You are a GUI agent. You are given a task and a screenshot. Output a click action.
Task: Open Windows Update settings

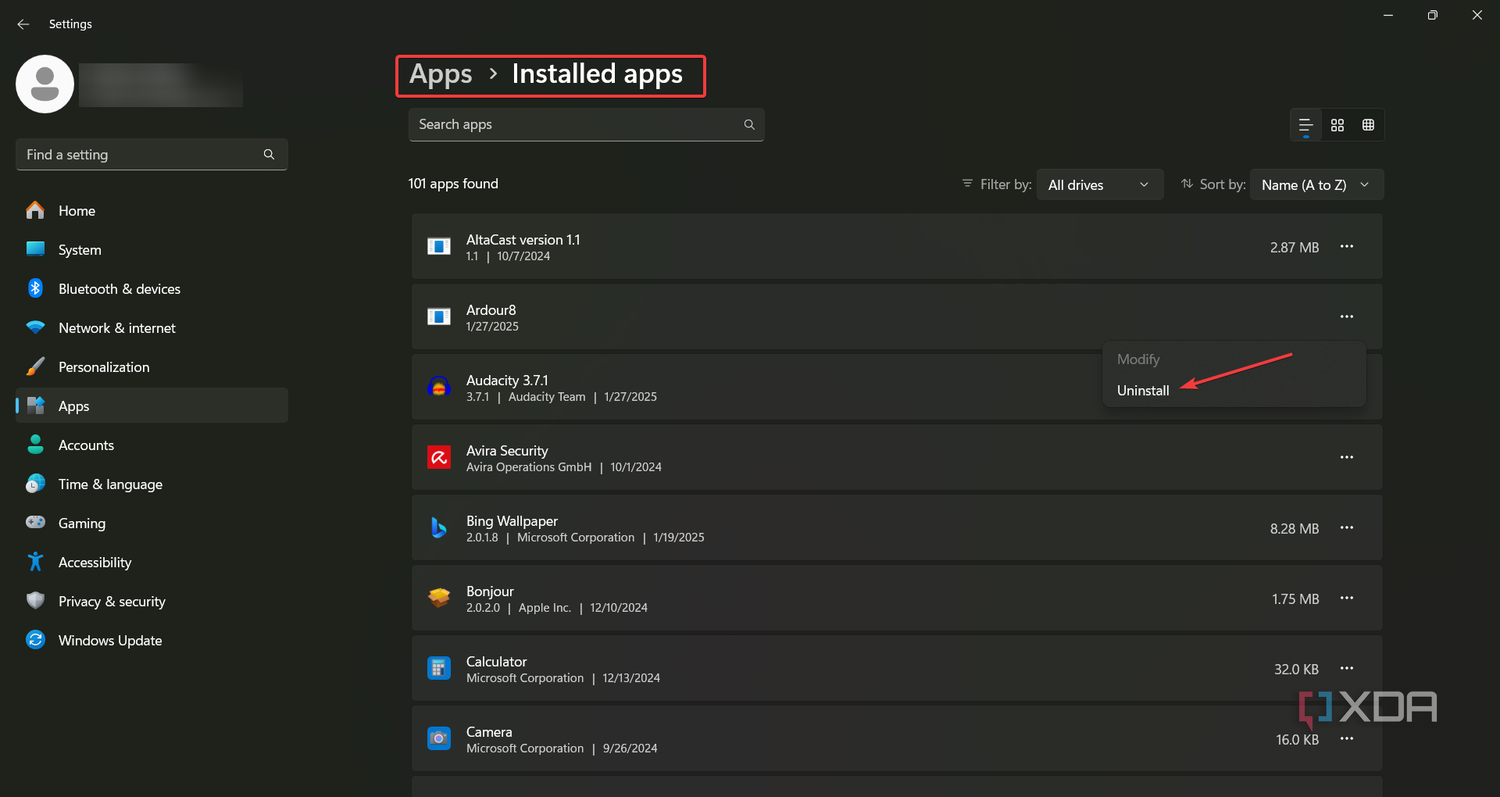click(152, 640)
